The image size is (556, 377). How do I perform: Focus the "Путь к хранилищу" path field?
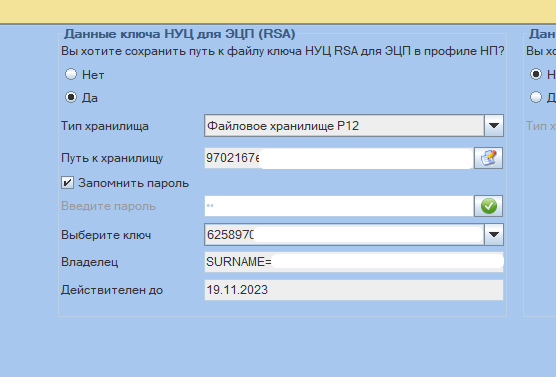point(339,158)
